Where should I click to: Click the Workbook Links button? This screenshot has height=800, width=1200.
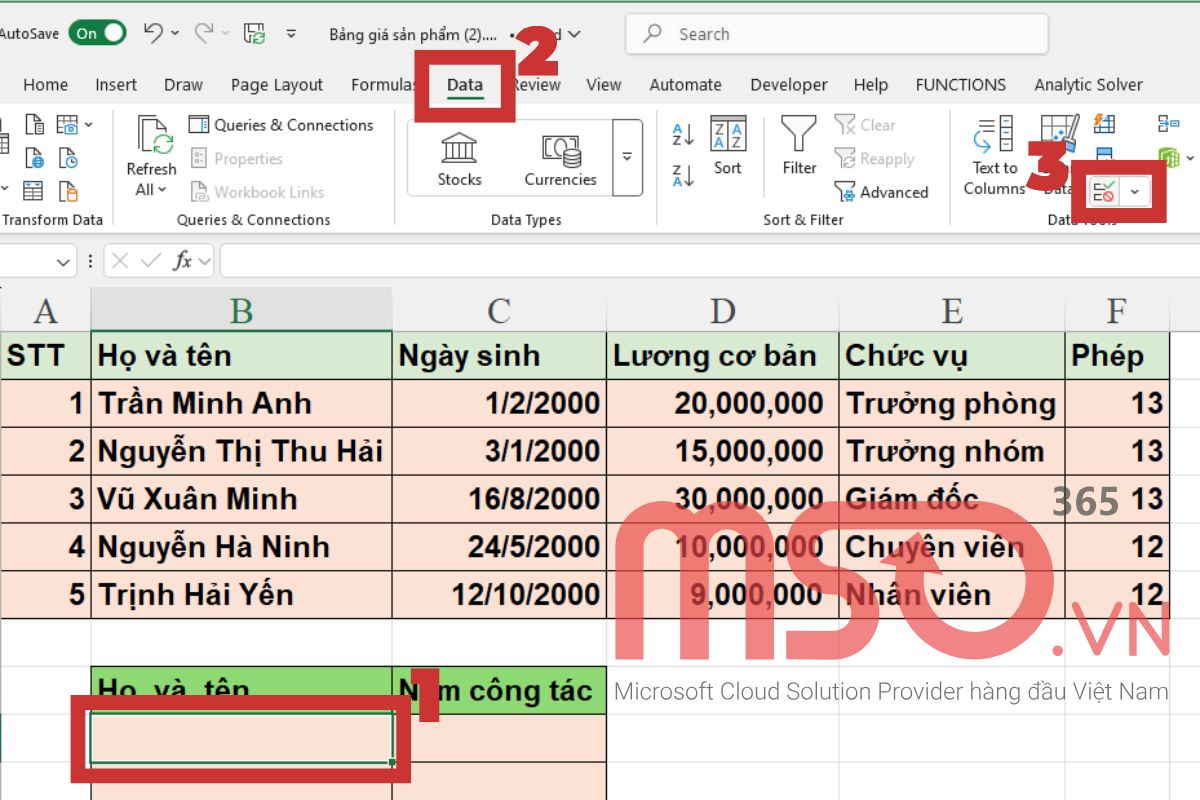[x=258, y=192]
